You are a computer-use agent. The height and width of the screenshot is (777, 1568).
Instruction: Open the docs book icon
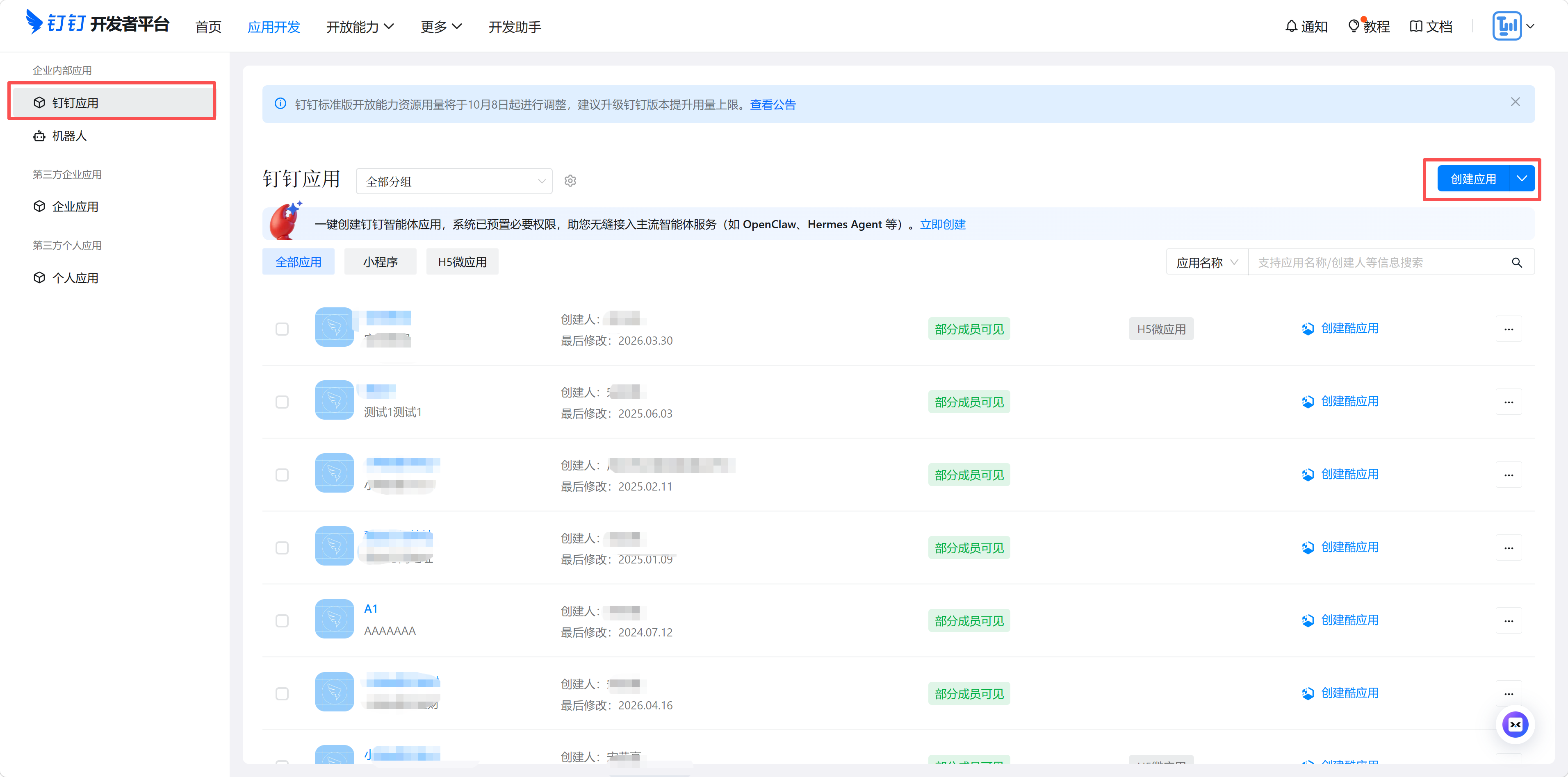[x=1416, y=26]
